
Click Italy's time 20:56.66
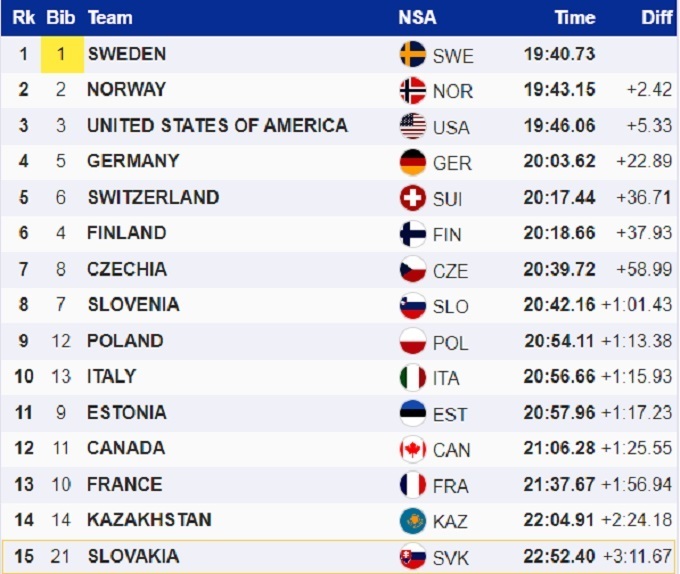tap(559, 377)
